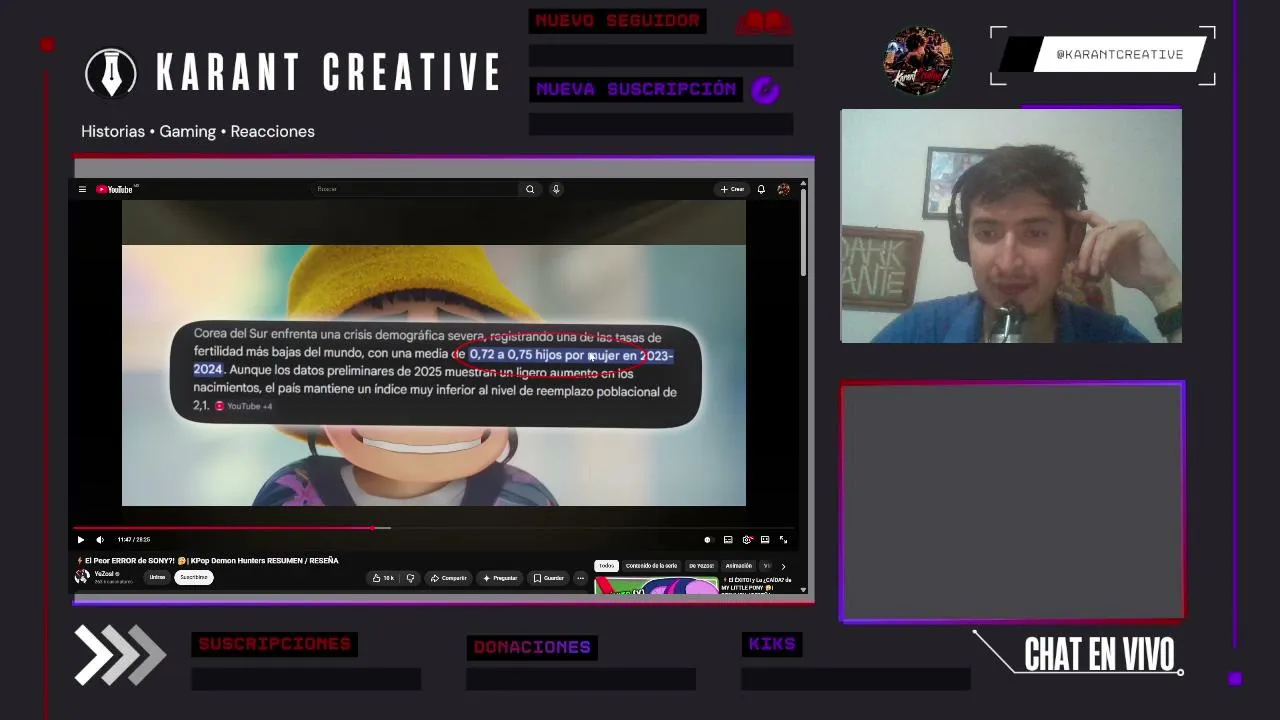Open the YeZosi channel avatar
The image size is (1280, 720).
82,577
